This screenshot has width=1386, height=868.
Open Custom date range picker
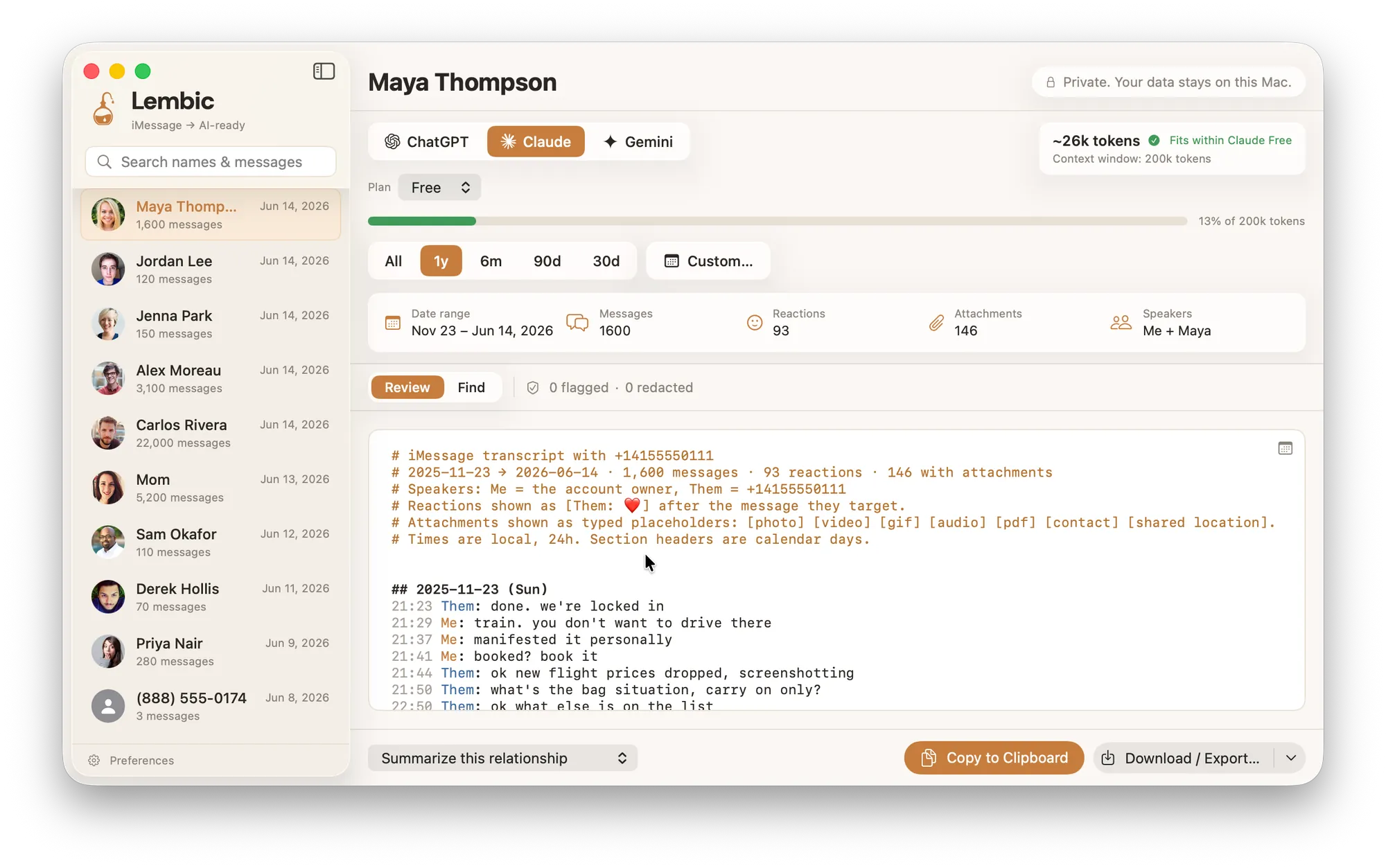tap(708, 261)
